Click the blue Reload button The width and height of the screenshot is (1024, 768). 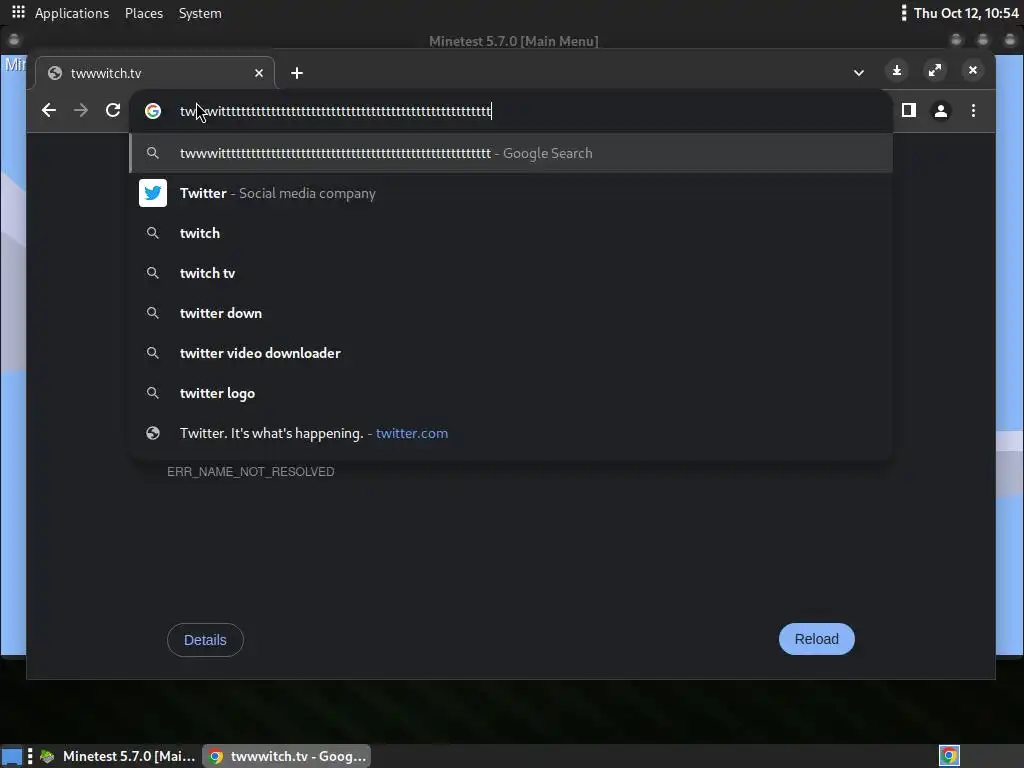click(x=816, y=639)
